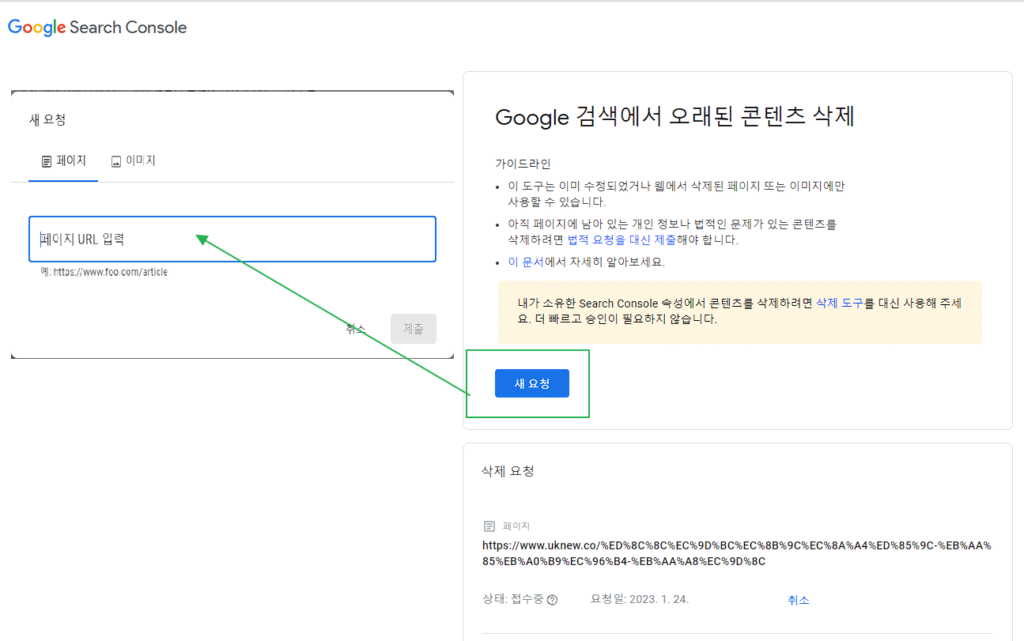
Task: Click the 제출 submit button
Action: [x=413, y=328]
